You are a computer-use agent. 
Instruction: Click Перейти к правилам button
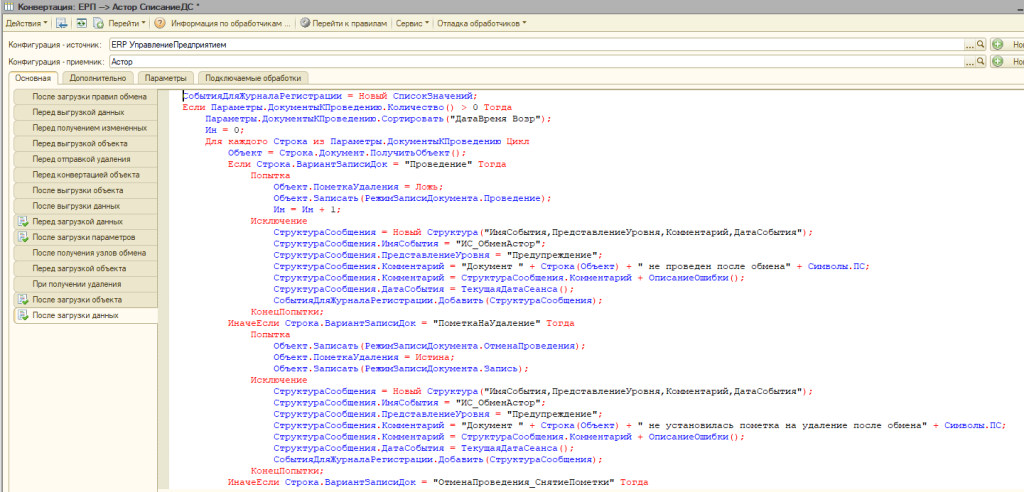[x=343, y=22]
